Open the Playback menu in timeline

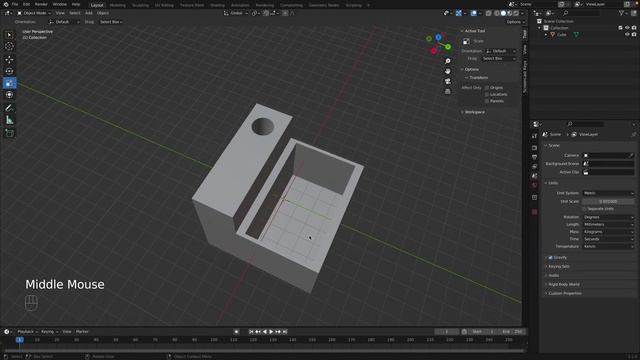(27, 332)
